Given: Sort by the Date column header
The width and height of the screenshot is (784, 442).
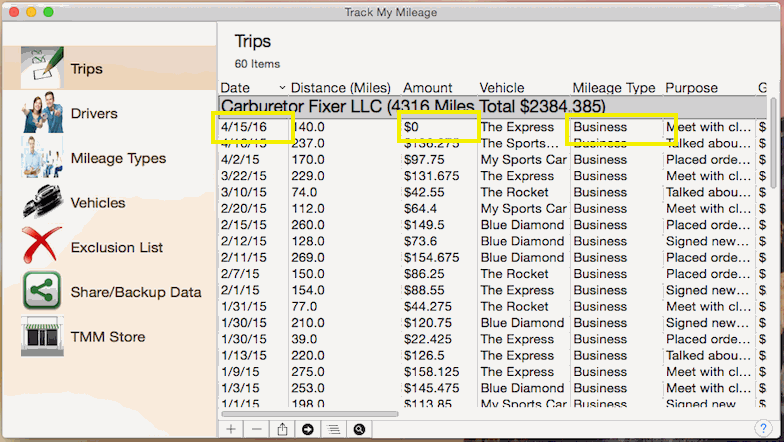Looking at the screenshot, I should pos(235,88).
